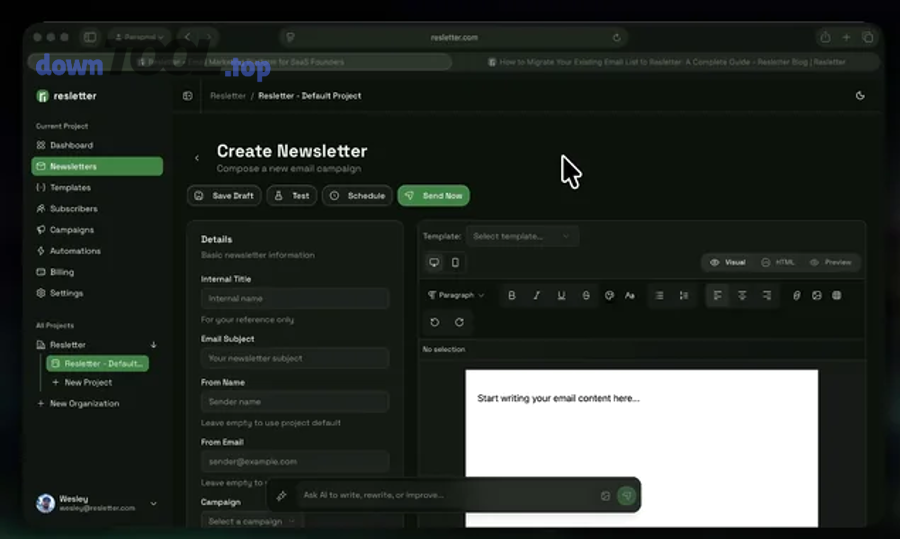This screenshot has width=900, height=539.
Task: Click the underline formatting icon
Action: click(561, 296)
